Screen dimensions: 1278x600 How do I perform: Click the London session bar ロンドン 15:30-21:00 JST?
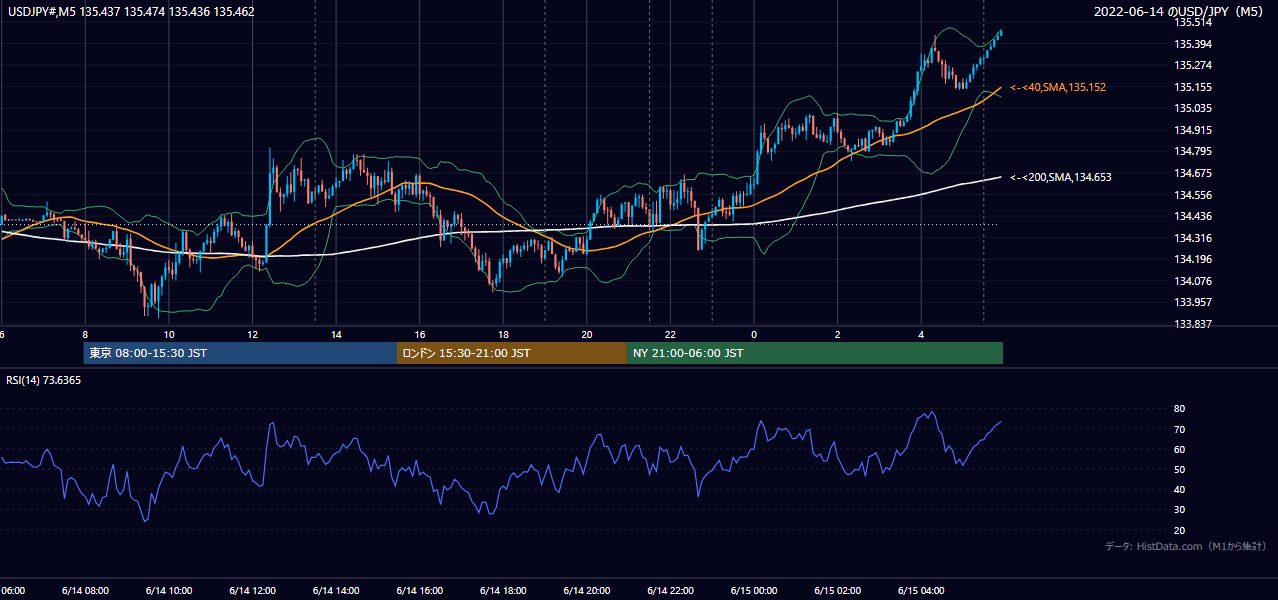(512, 353)
